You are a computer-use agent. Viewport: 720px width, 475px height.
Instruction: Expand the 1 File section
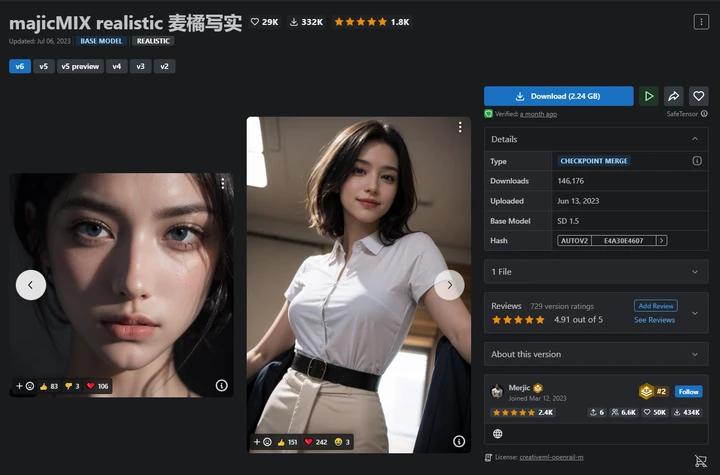pyautogui.click(x=596, y=271)
